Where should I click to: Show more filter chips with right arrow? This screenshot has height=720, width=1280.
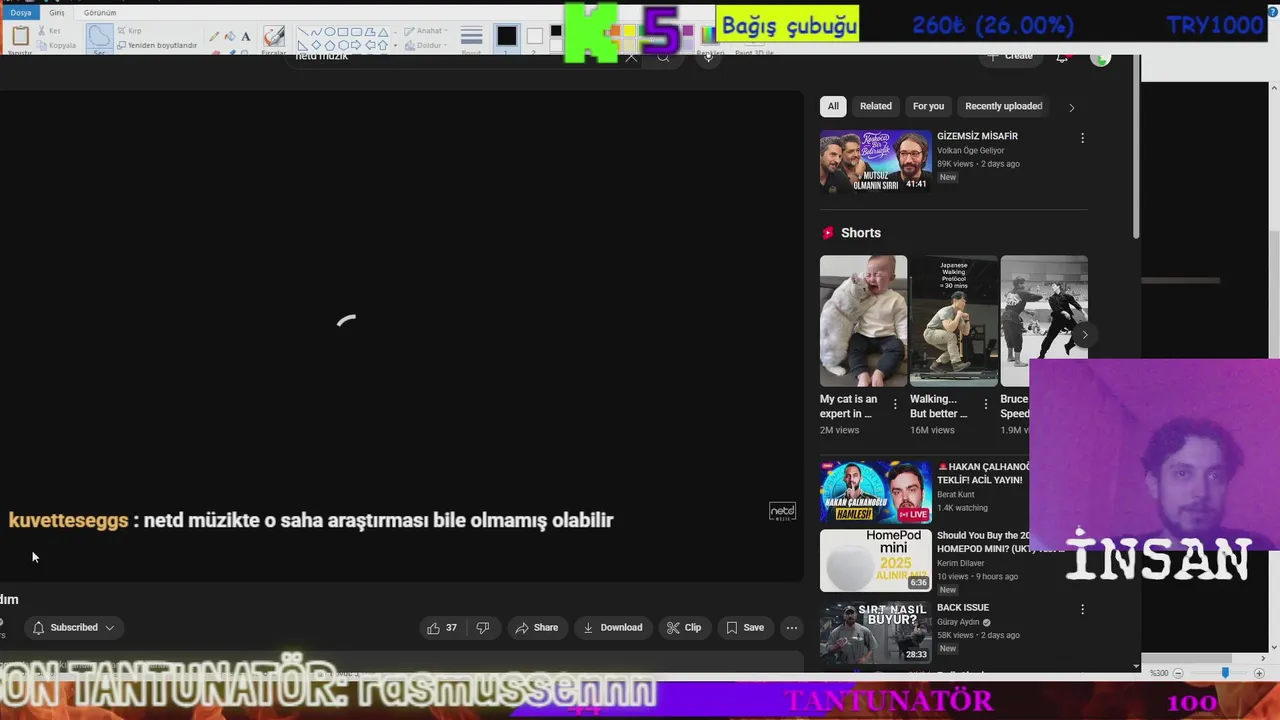click(1071, 107)
